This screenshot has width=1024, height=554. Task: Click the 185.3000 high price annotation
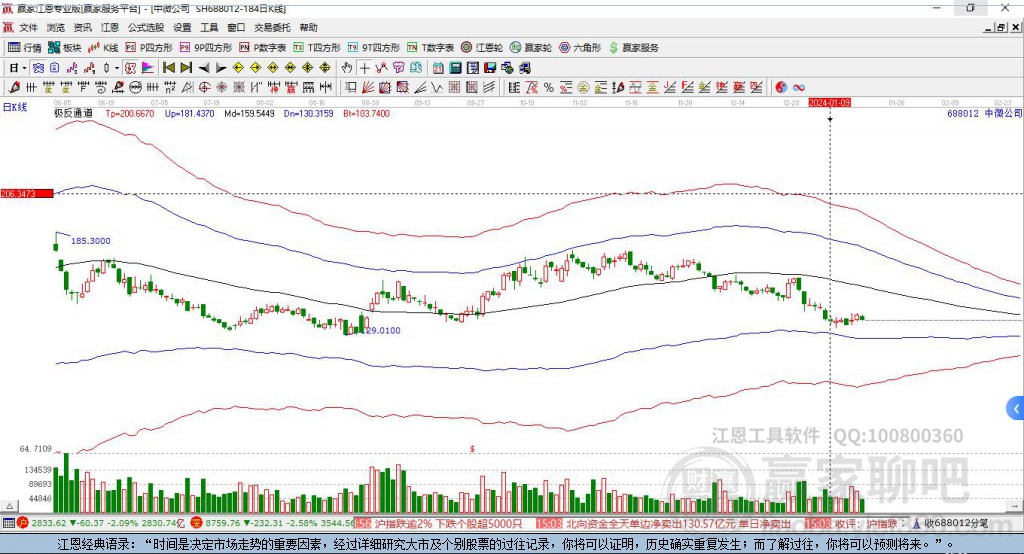pyautogui.click(x=91, y=241)
